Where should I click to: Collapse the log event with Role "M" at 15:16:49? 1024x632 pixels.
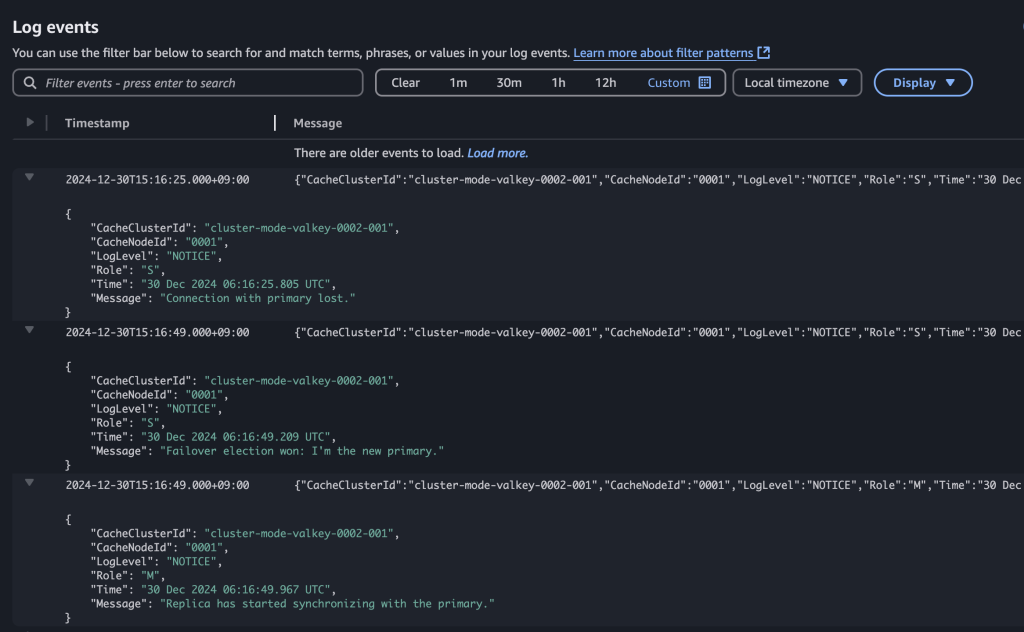(29, 482)
